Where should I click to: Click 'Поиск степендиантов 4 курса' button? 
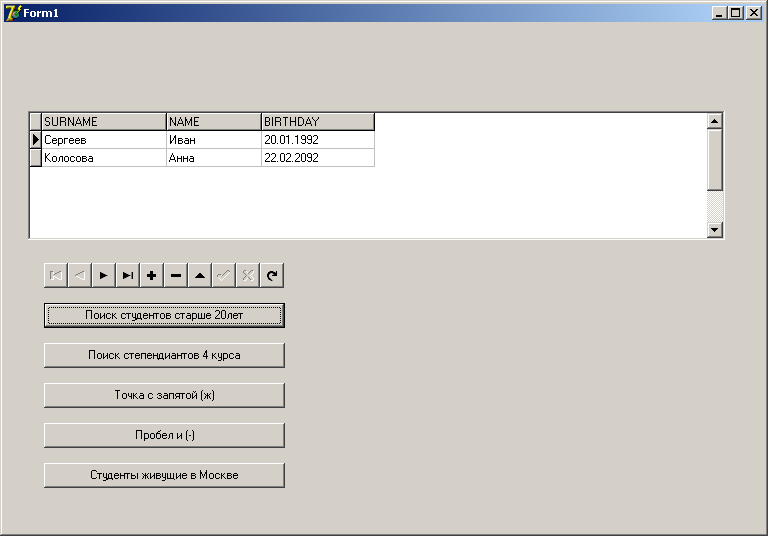tap(164, 355)
